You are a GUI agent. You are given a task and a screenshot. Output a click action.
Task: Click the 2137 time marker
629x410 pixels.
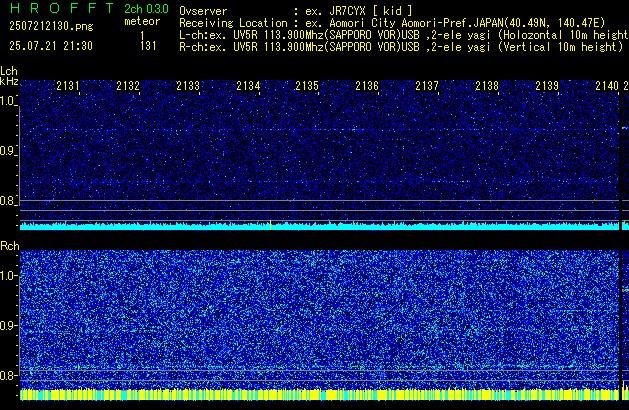click(427, 86)
